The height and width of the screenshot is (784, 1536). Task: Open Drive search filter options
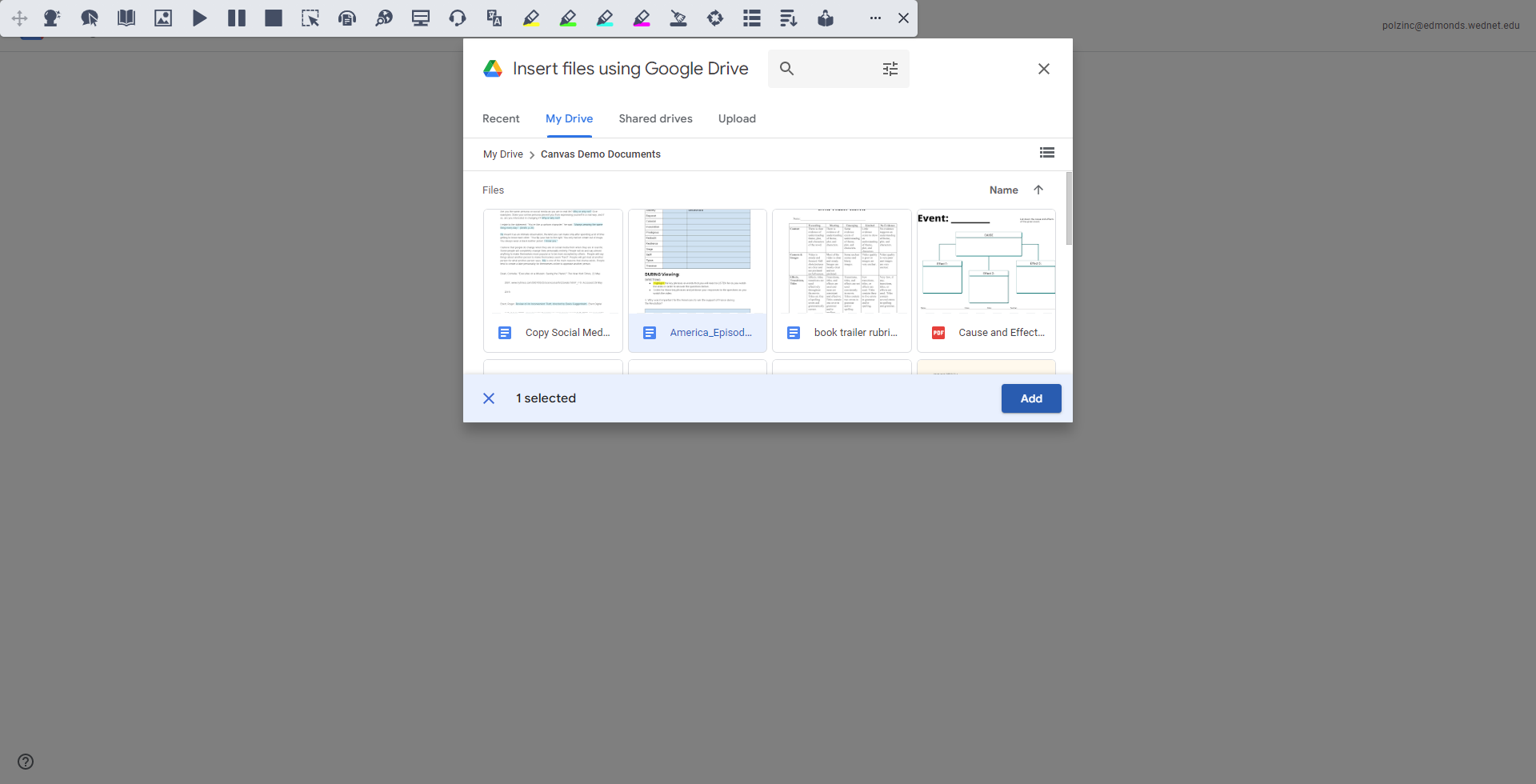pyautogui.click(x=890, y=69)
